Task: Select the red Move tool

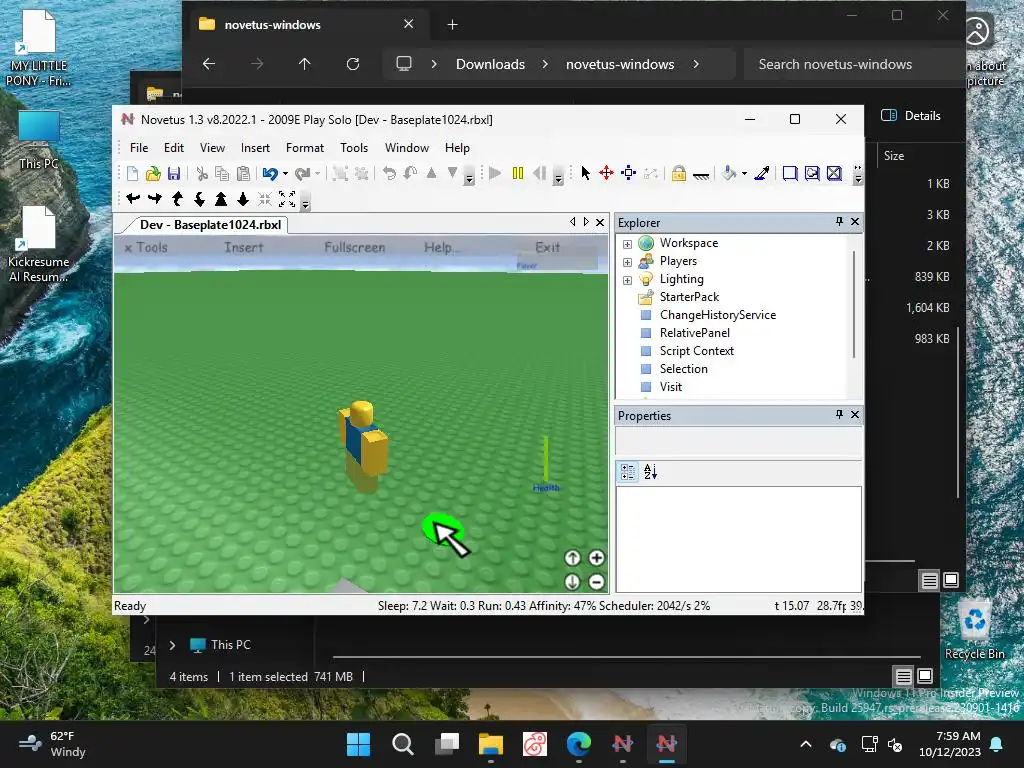Action: [x=607, y=173]
